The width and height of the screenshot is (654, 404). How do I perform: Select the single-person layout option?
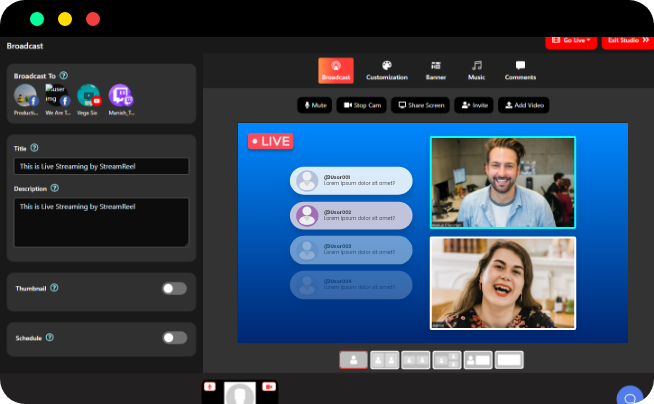click(x=353, y=360)
